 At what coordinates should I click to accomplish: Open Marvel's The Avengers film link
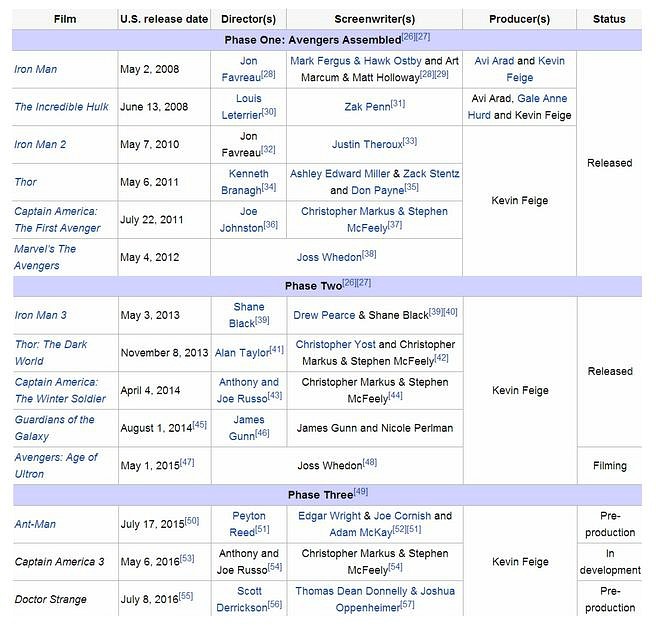pyautogui.click(x=45, y=257)
